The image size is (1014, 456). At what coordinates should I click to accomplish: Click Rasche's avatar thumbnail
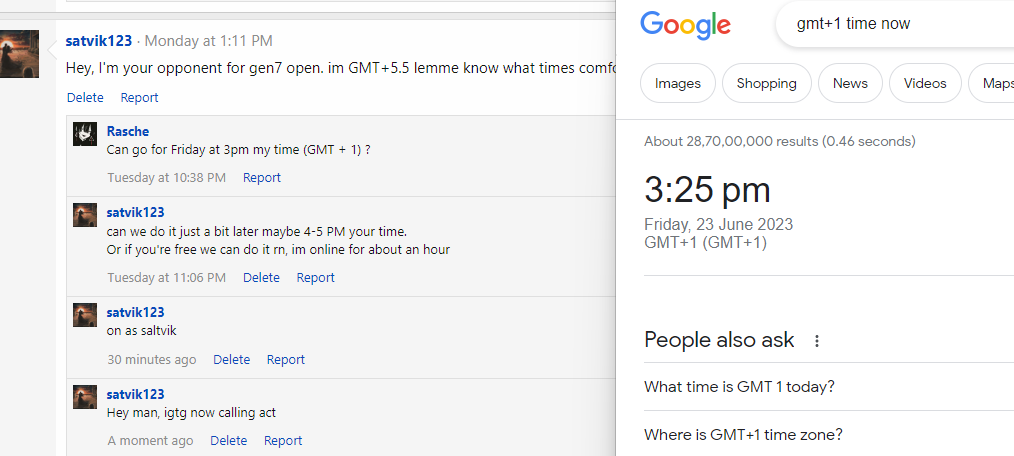pos(85,133)
